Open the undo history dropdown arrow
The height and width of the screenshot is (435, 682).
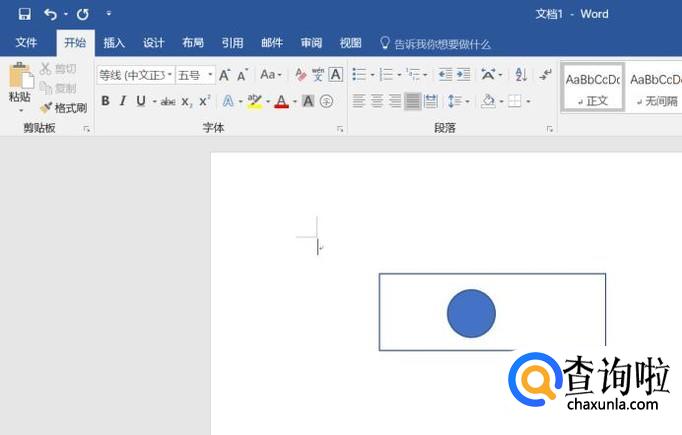click(x=66, y=14)
